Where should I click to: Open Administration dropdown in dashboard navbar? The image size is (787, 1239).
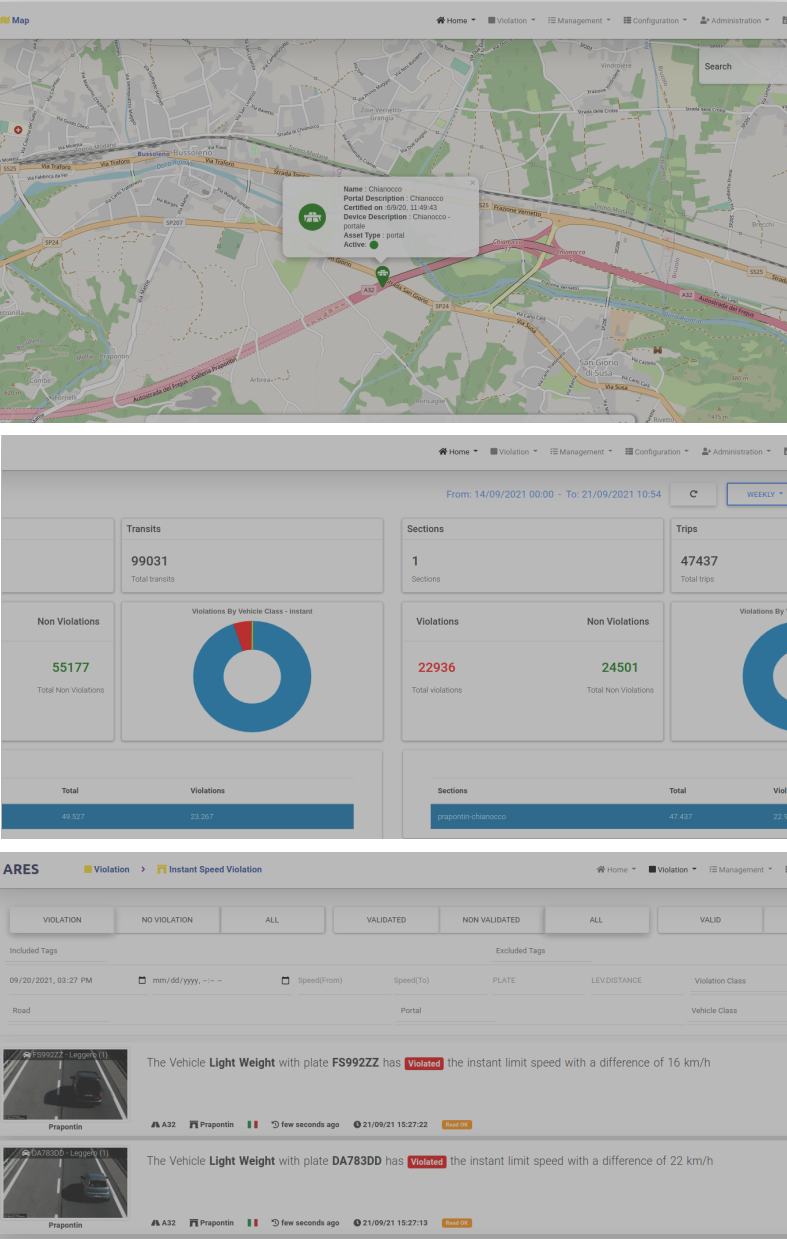tap(737, 451)
